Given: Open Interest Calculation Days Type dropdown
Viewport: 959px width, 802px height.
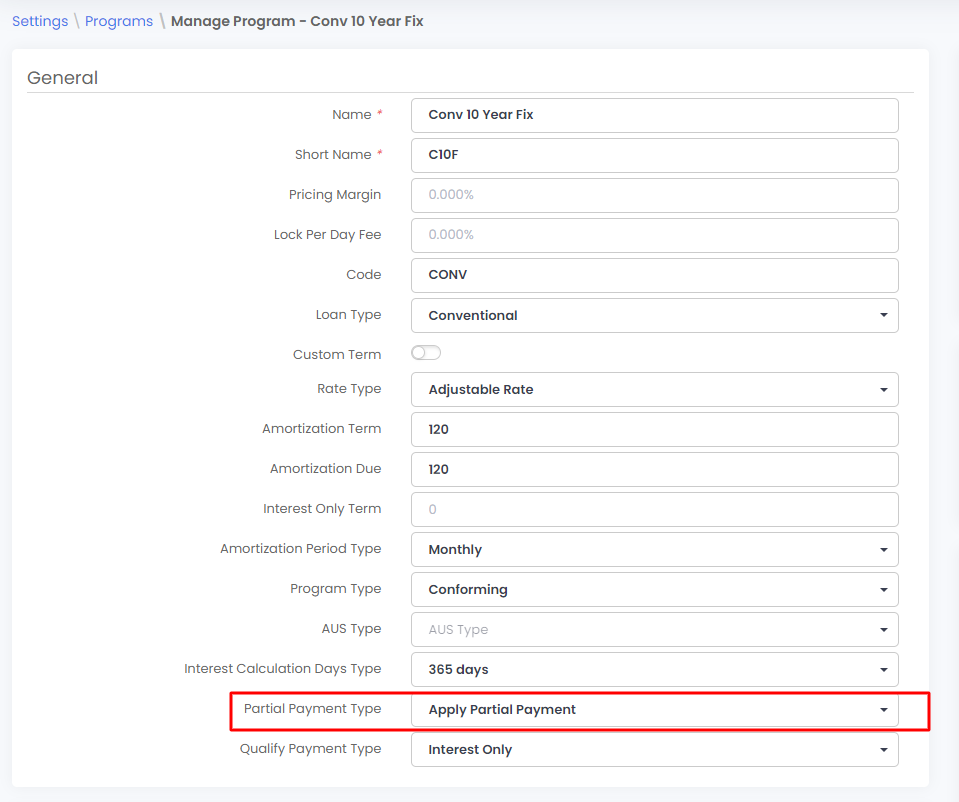Looking at the screenshot, I should click(654, 669).
